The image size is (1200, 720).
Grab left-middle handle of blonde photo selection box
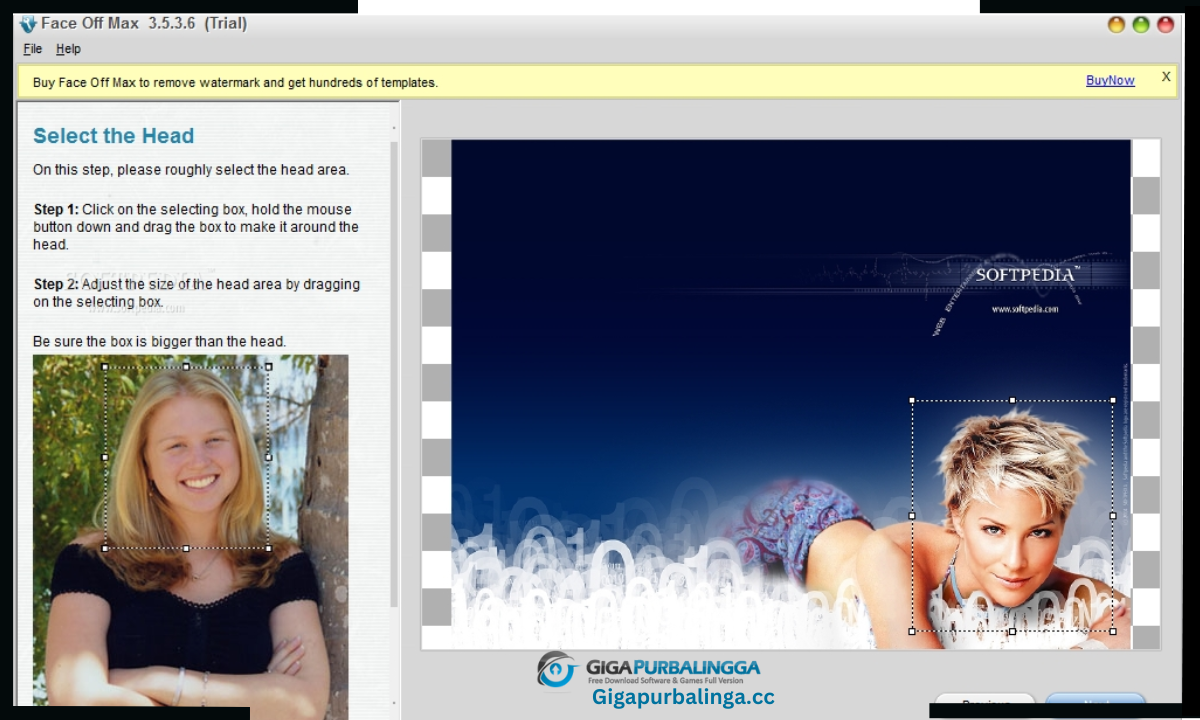point(105,457)
